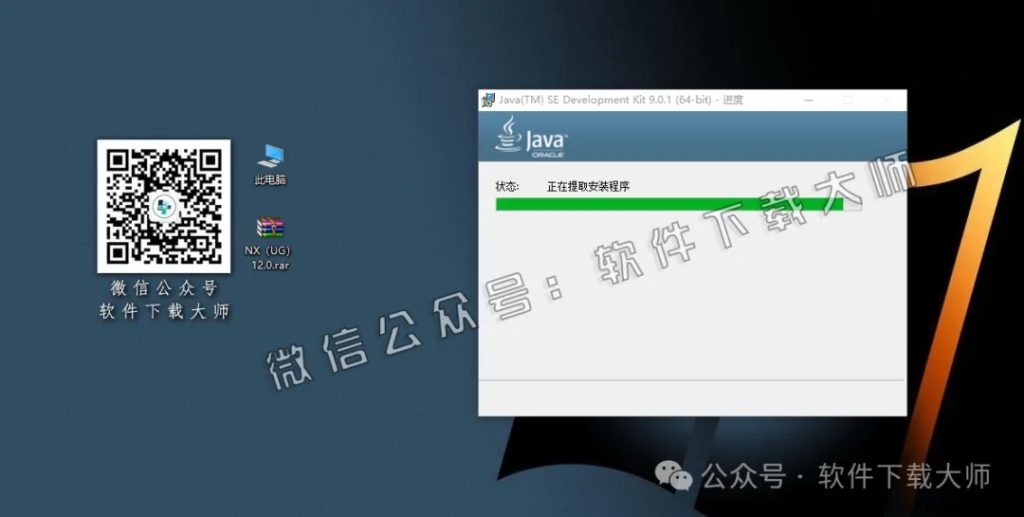This screenshot has height=517, width=1024.
Task: Minimize the Java installer window
Action: (809, 100)
